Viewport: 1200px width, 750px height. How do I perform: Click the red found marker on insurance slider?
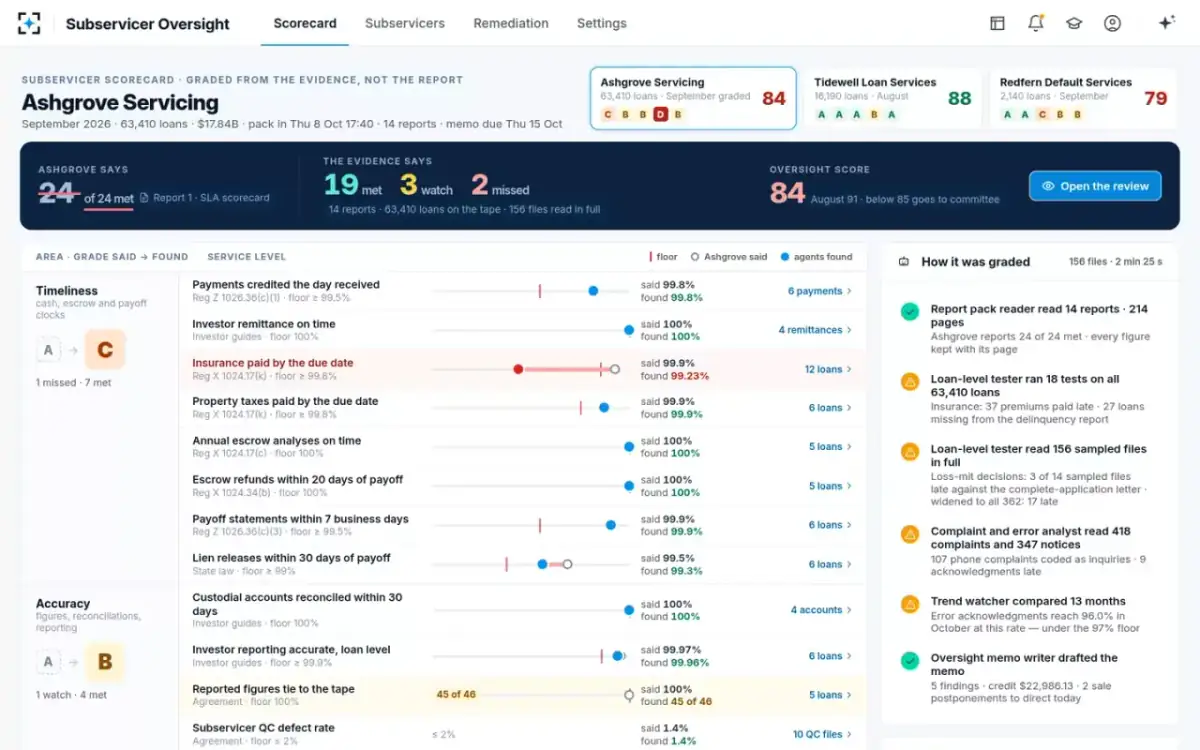point(518,369)
